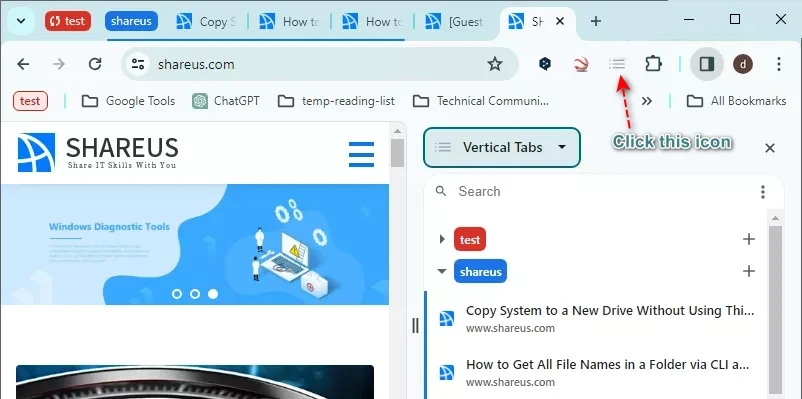Image resolution: width=802 pixels, height=399 pixels.
Task: Click the dark article image at page bottom
Action: (195, 382)
